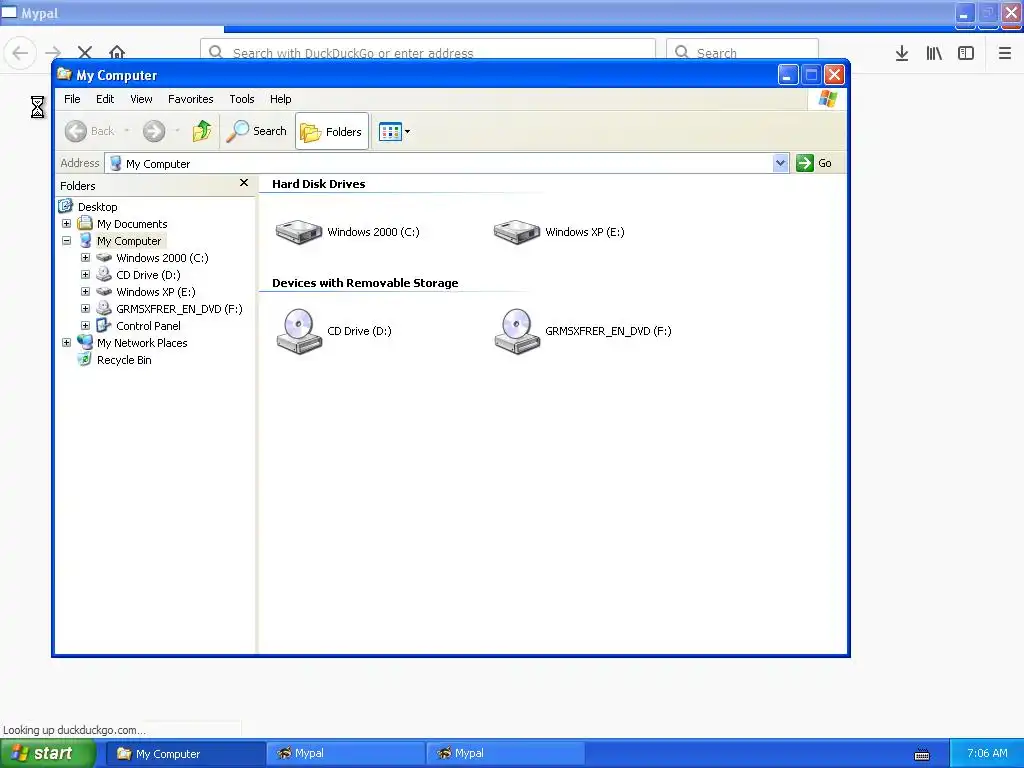The image size is (1024, 768).
Task: Open the File menu
Action: pos(72,99)
